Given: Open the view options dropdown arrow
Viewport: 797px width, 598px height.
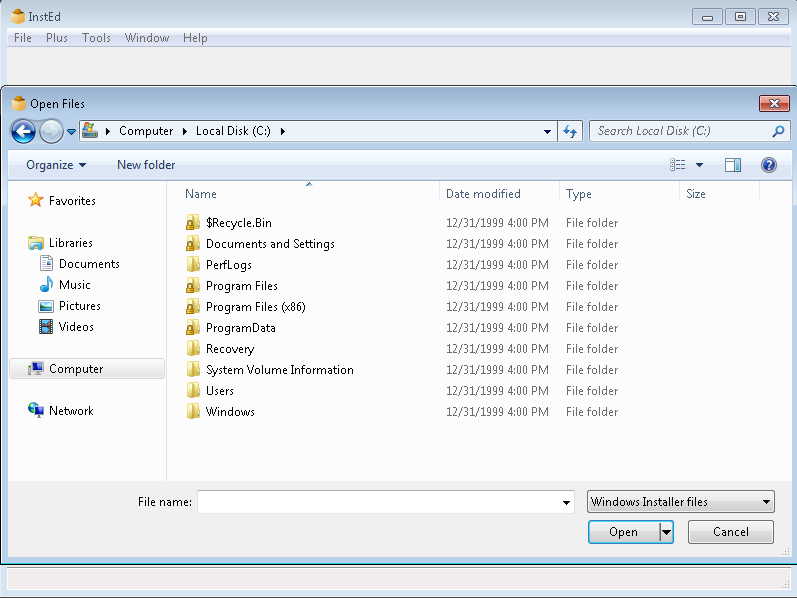Looking at the screenshot, I should point(699,165).
